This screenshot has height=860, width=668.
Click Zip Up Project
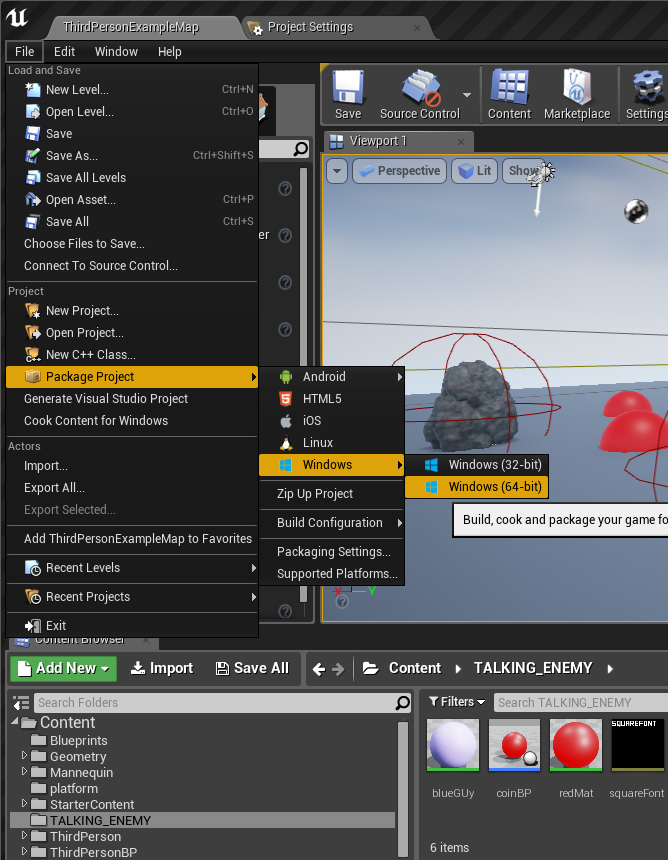tap(315, 494)
